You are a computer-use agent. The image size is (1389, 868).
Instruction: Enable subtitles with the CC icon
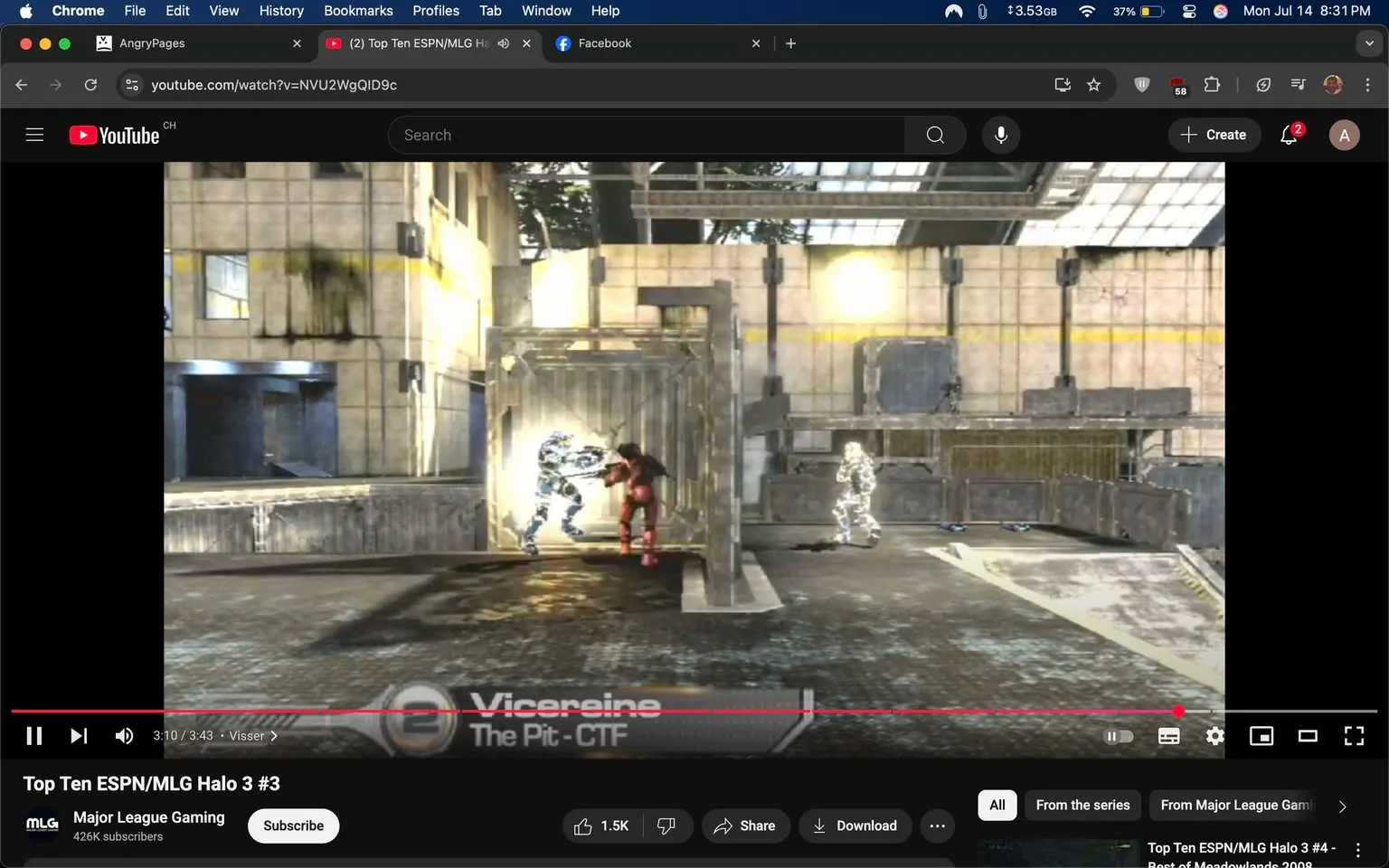click(1168, 736)
